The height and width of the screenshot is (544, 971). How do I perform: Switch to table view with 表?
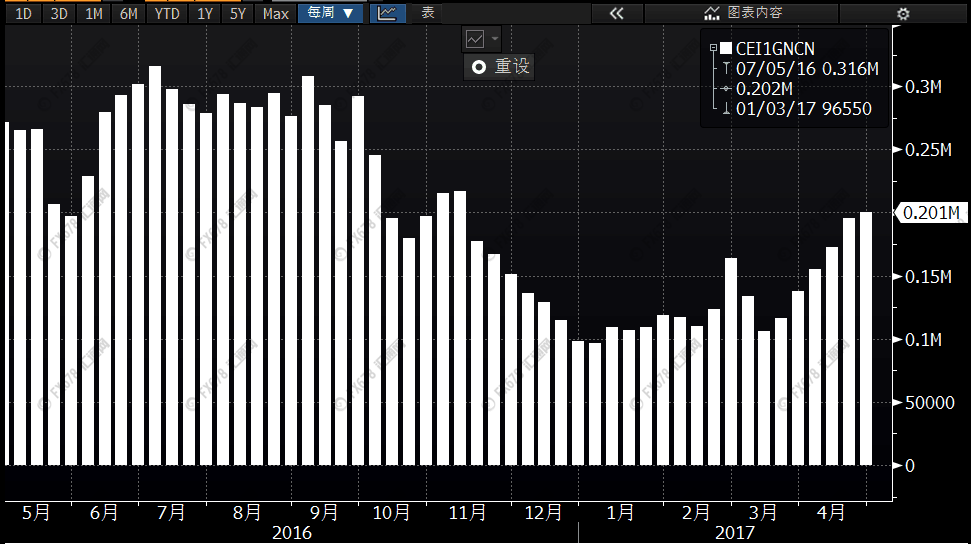pyautogui.click(x=428, y=13)
